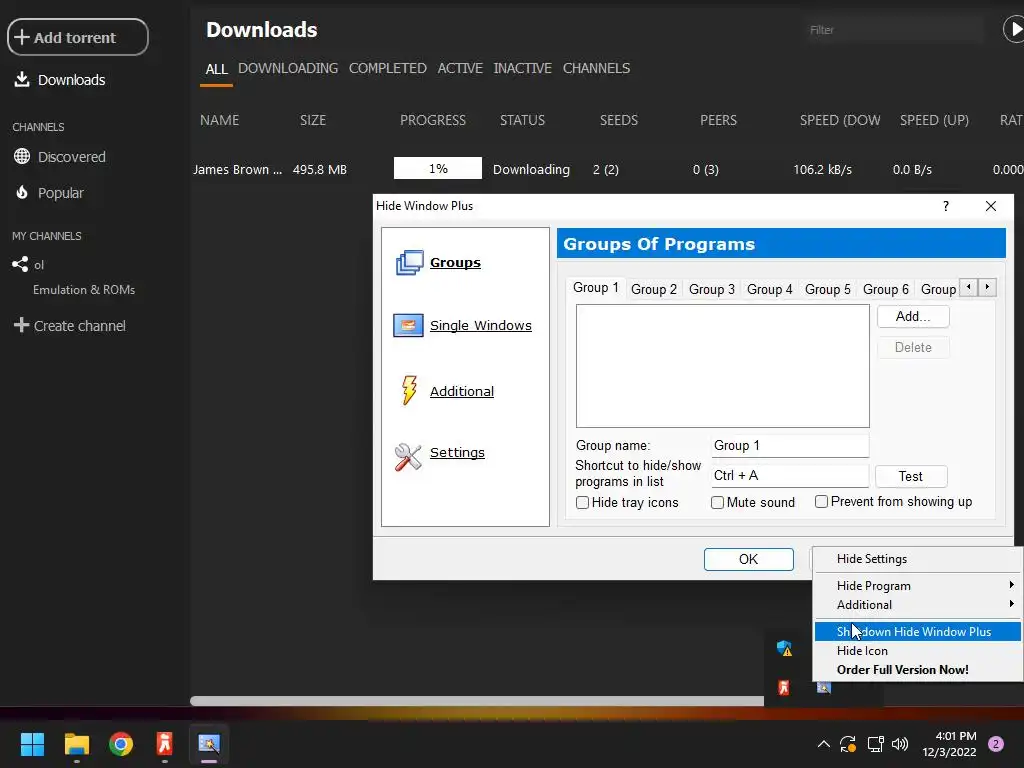1024x768 pixels.
Task: Click the Additional lightning bolt icon
Action: tap(409, 391)
